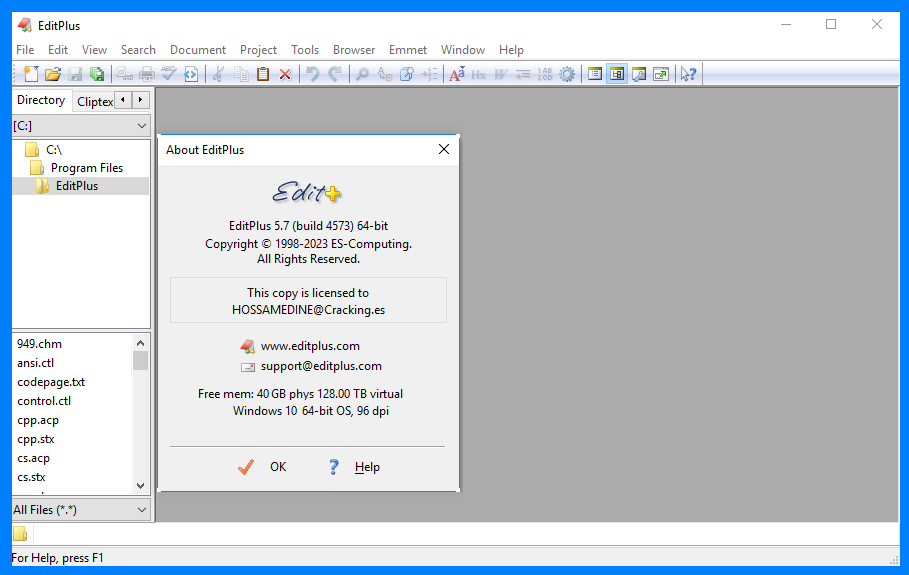Close the About EditPlus dialog
The image size is (909, 575).
[444, 150]
